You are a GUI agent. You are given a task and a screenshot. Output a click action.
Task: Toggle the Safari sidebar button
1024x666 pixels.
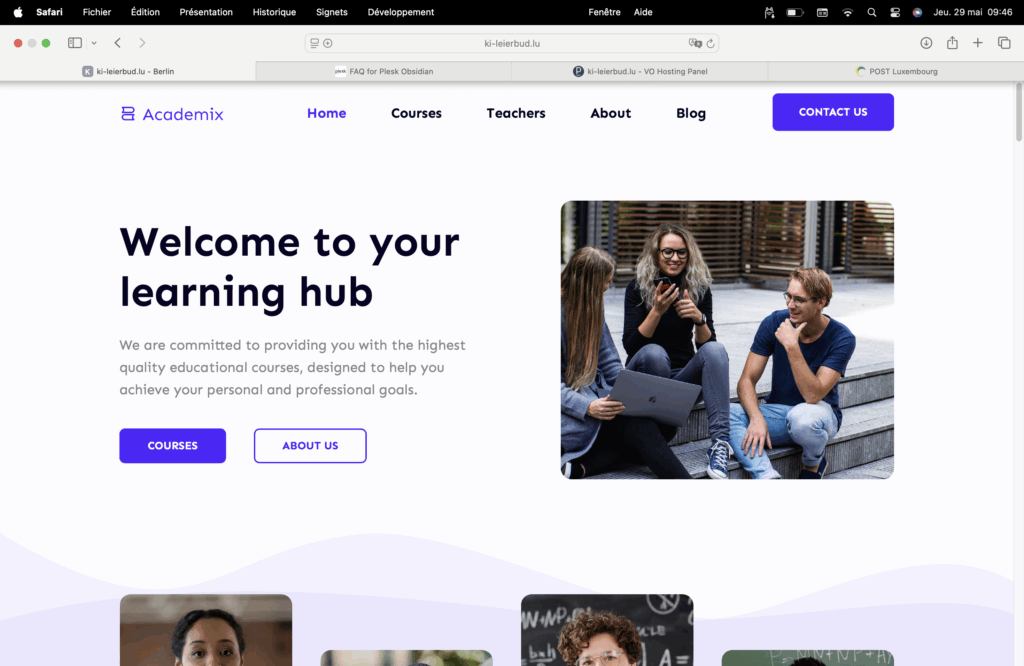click(x=74, y=43)
